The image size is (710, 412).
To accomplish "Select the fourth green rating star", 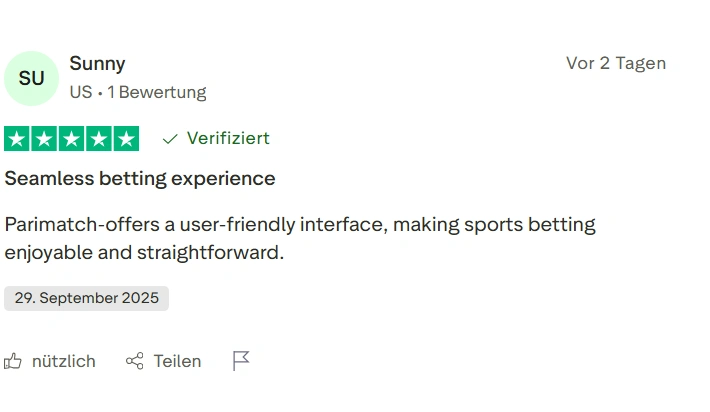I will point(98,139).
